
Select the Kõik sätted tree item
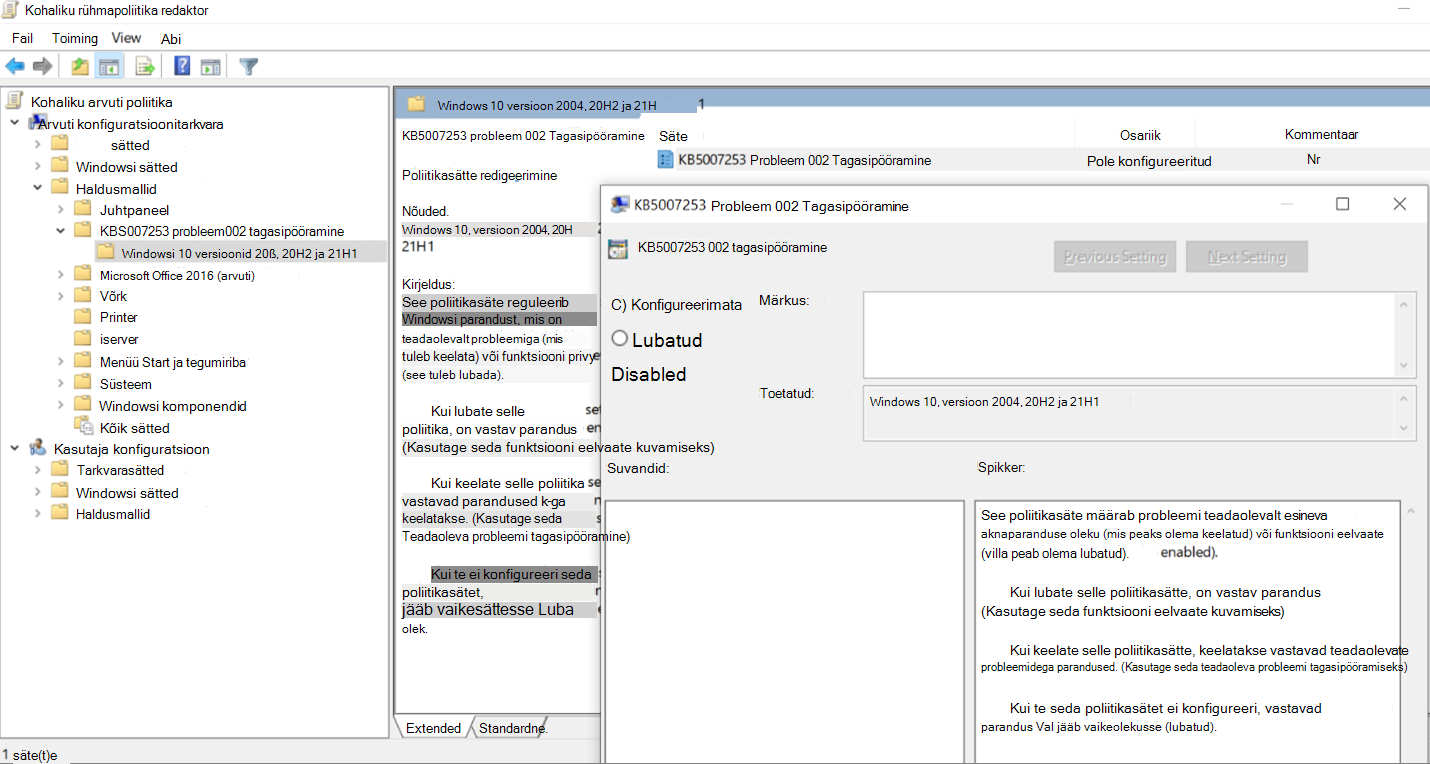pos(135,428)
